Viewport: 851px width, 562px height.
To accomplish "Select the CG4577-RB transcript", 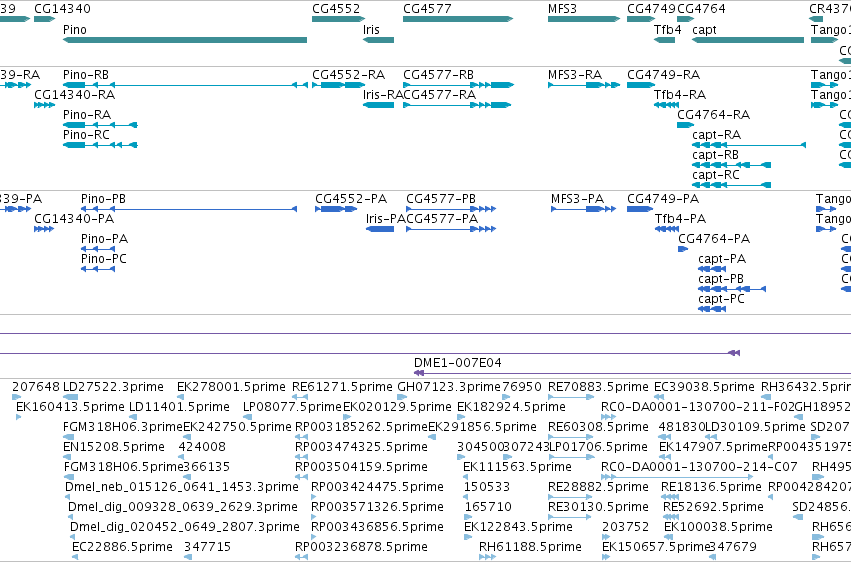I will (x=459, y=85).
